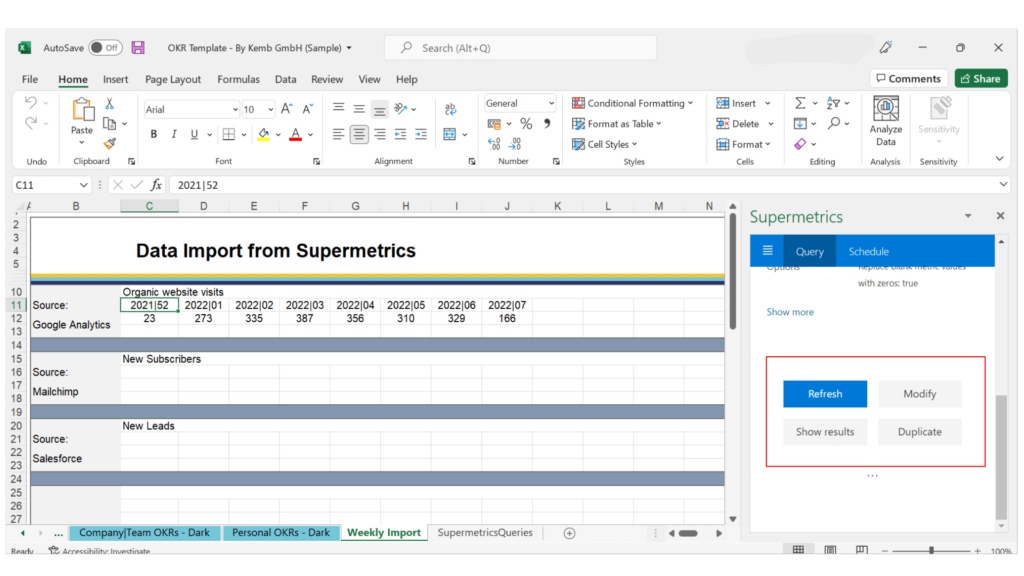This screenshot has width=1024, height=576.
Task: Switch to the SupermetricsQueries sheet tab
Action: (x=485, y=532)
